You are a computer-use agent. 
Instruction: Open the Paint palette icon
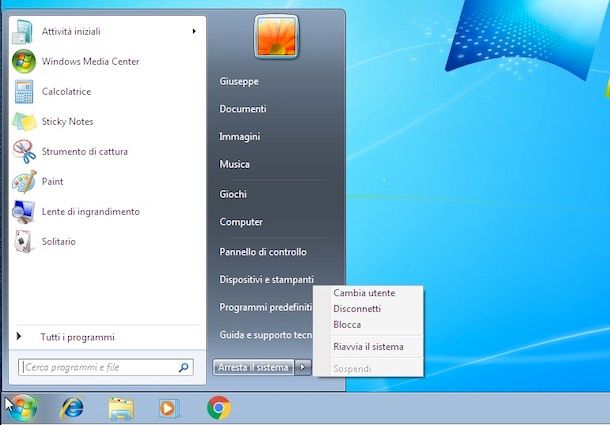[x=24, y=181]
